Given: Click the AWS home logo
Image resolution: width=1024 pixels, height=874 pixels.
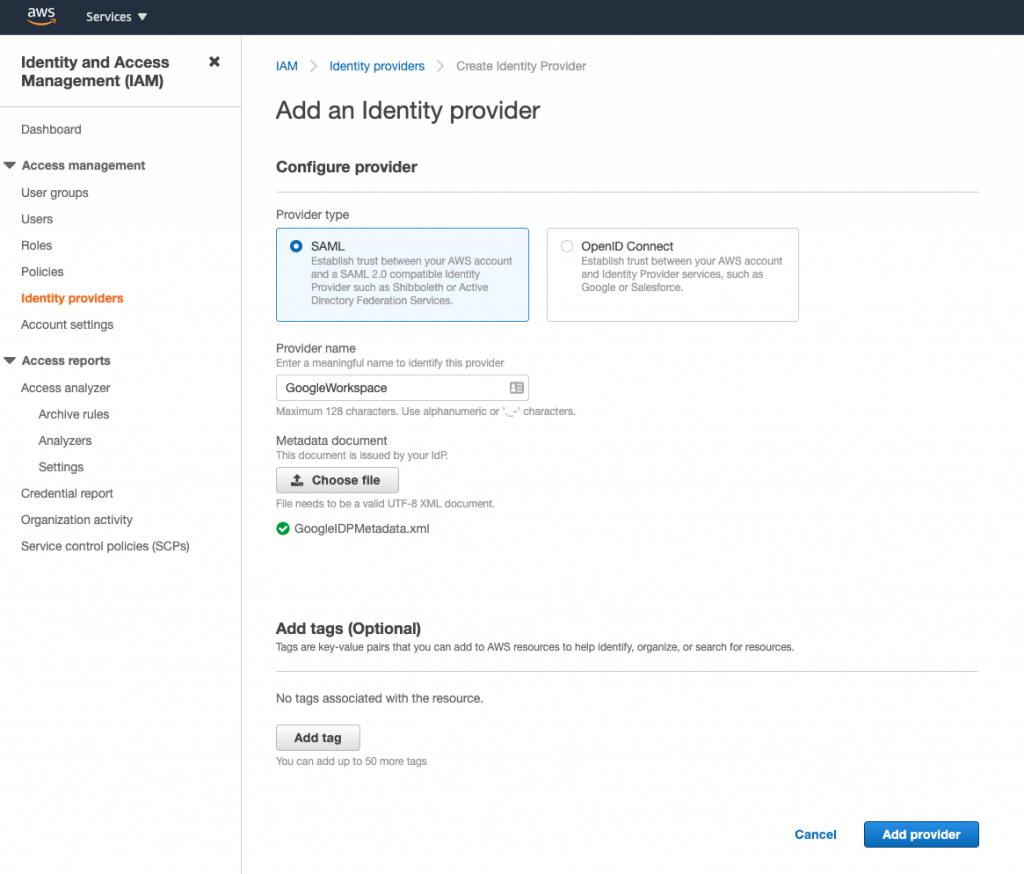Looking at the screenshot, I should tap(41, 16).
